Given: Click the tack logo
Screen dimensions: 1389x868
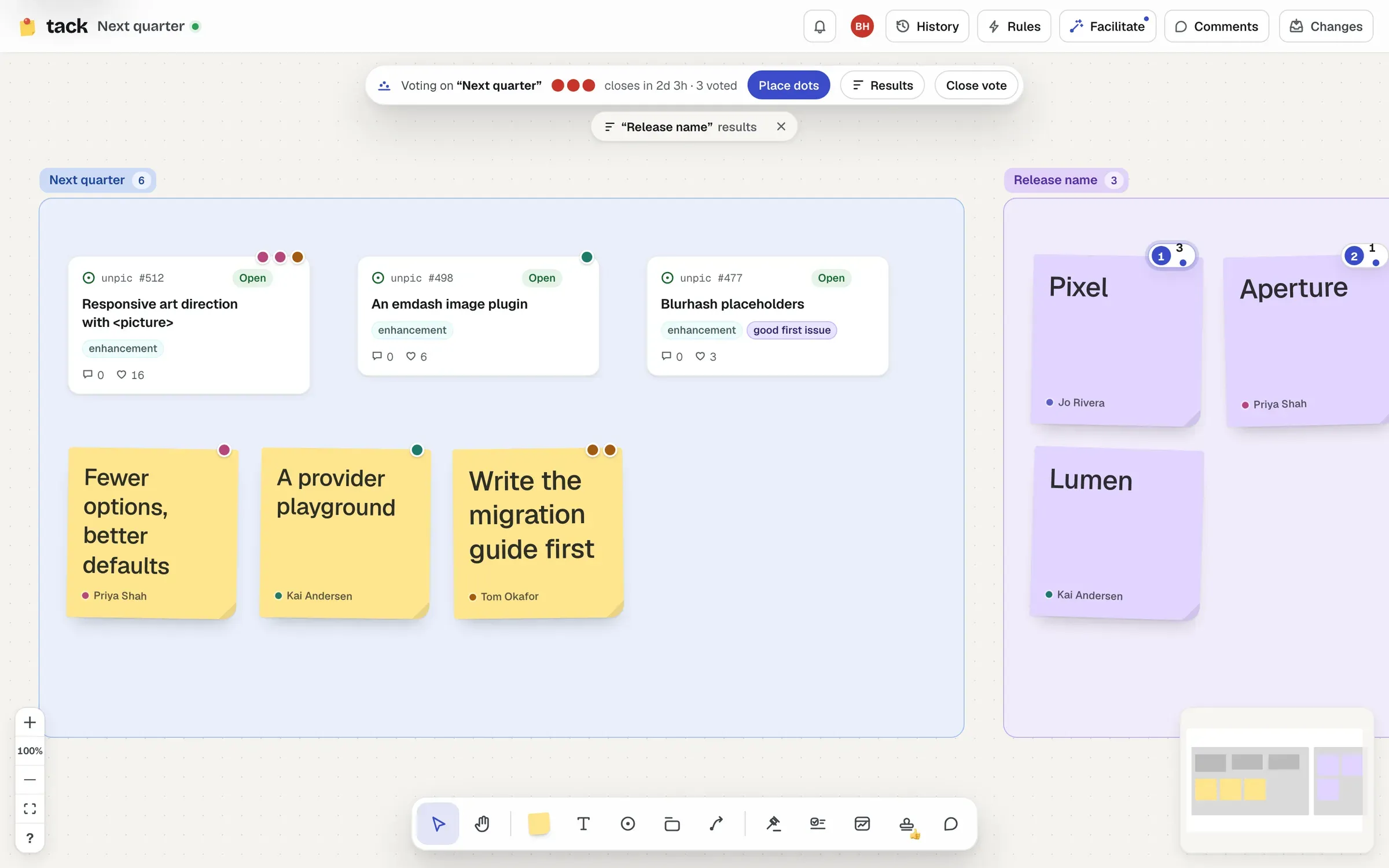Looking at the screenshot, I should (x=53, y=26).
